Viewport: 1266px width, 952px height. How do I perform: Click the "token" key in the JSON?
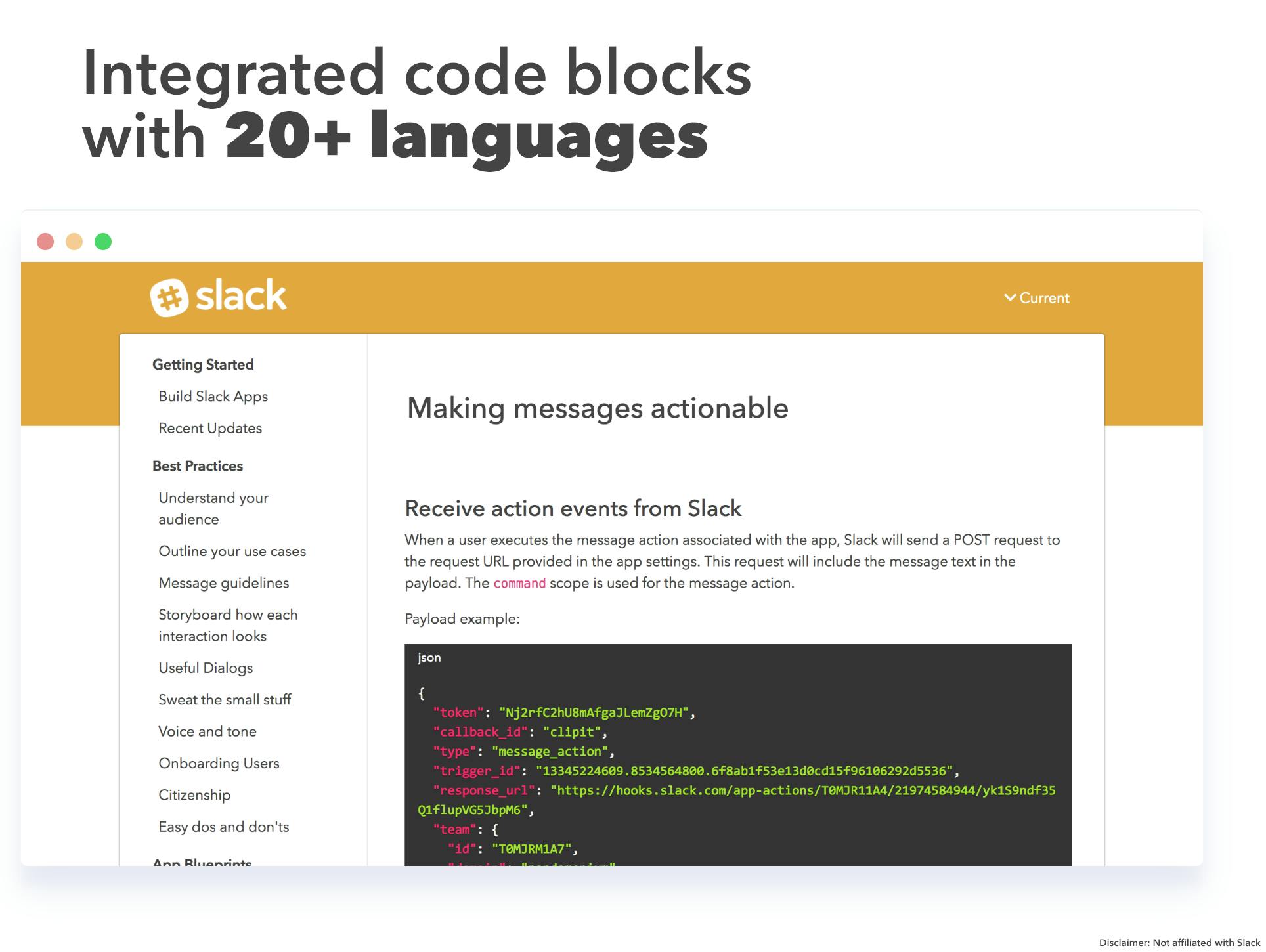click(458, 712)
